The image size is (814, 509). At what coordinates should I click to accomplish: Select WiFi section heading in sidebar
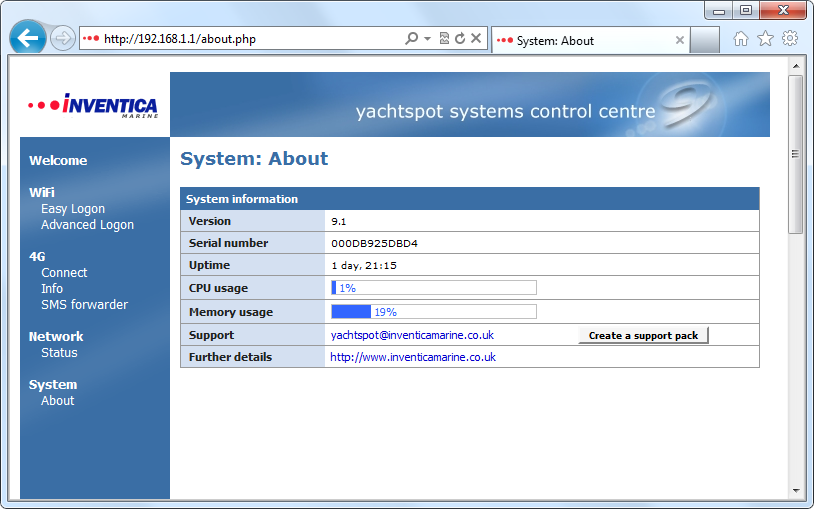click(x=42, y=192)
